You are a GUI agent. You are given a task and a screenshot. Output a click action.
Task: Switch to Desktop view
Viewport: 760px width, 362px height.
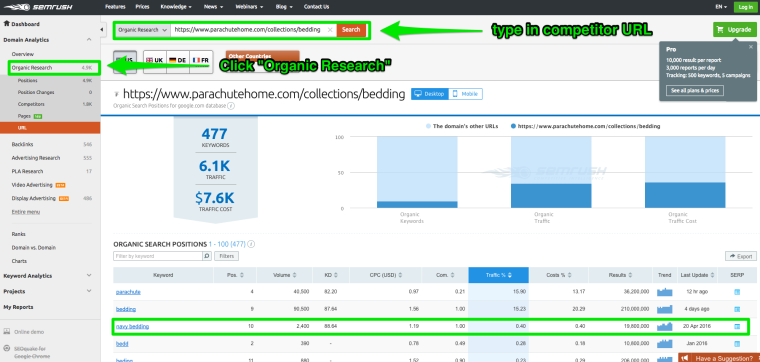[429, 94]
